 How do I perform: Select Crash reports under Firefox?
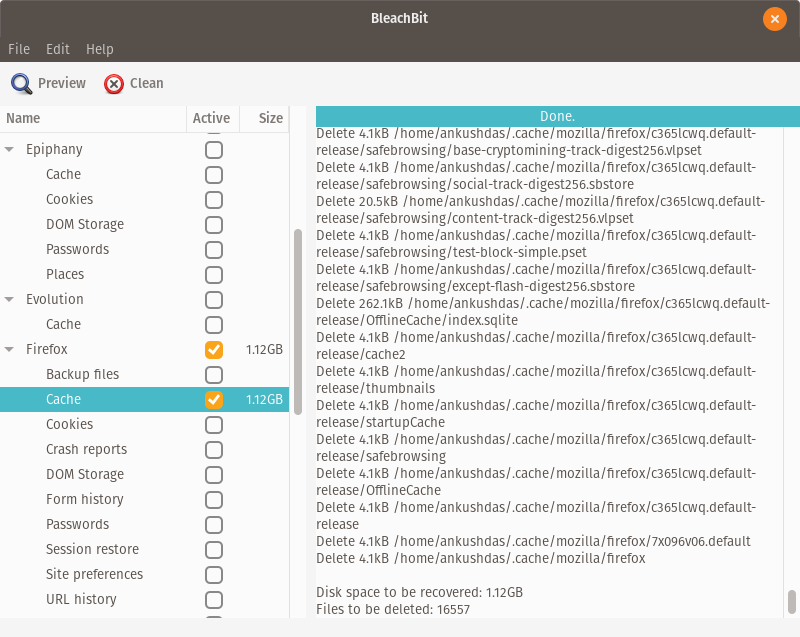tap(144, 449)
